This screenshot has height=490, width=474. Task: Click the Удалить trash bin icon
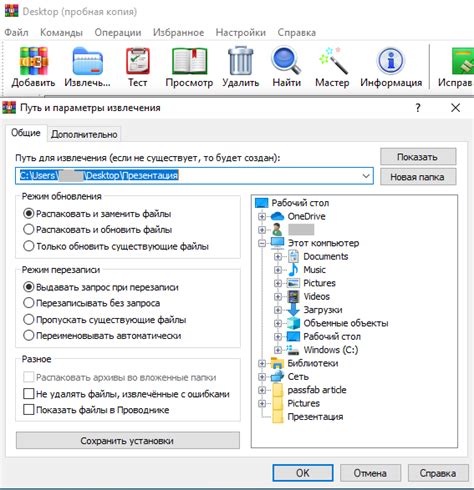coord(240,61)
